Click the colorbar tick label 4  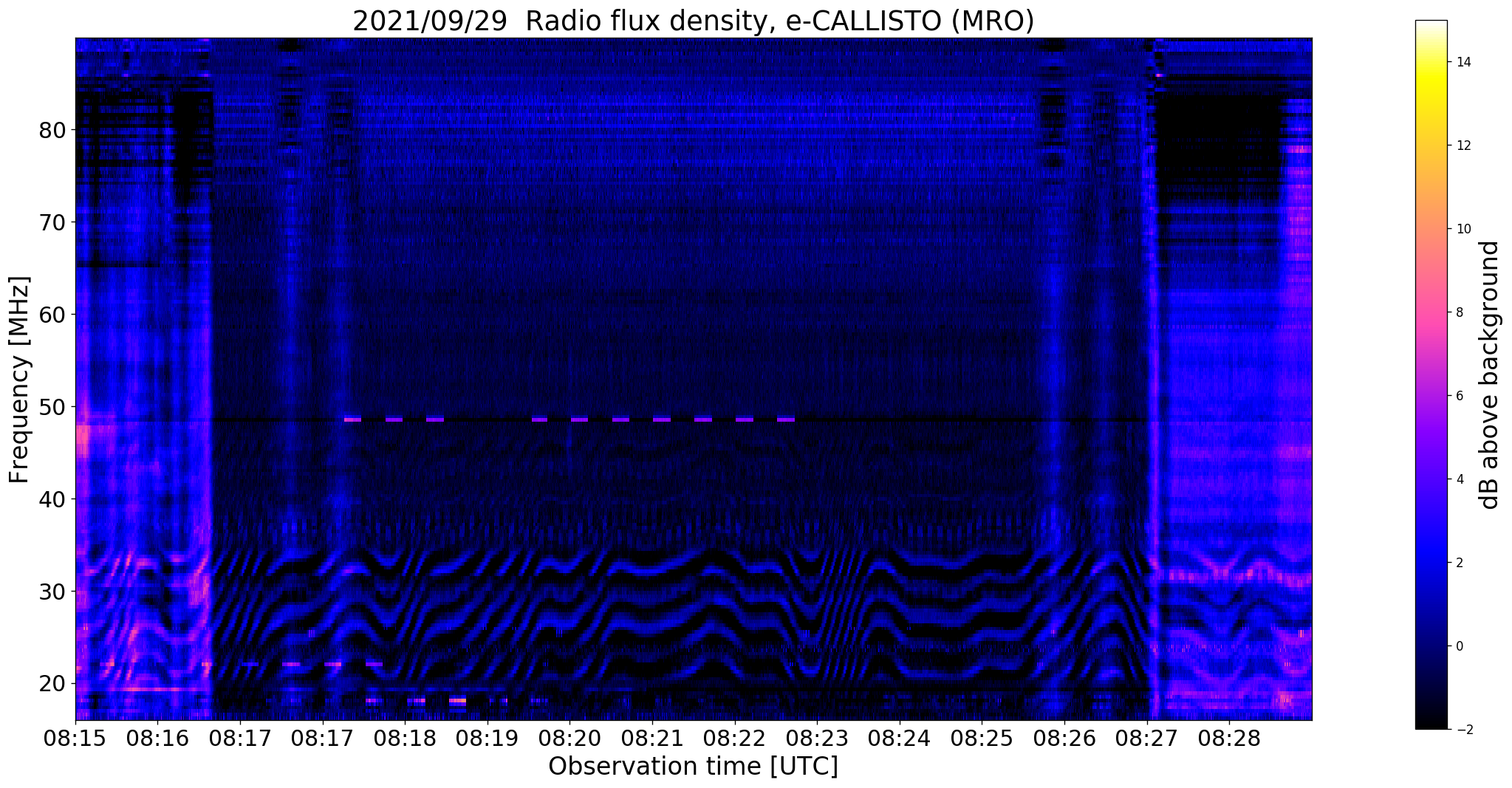[x=1460, y=479]
